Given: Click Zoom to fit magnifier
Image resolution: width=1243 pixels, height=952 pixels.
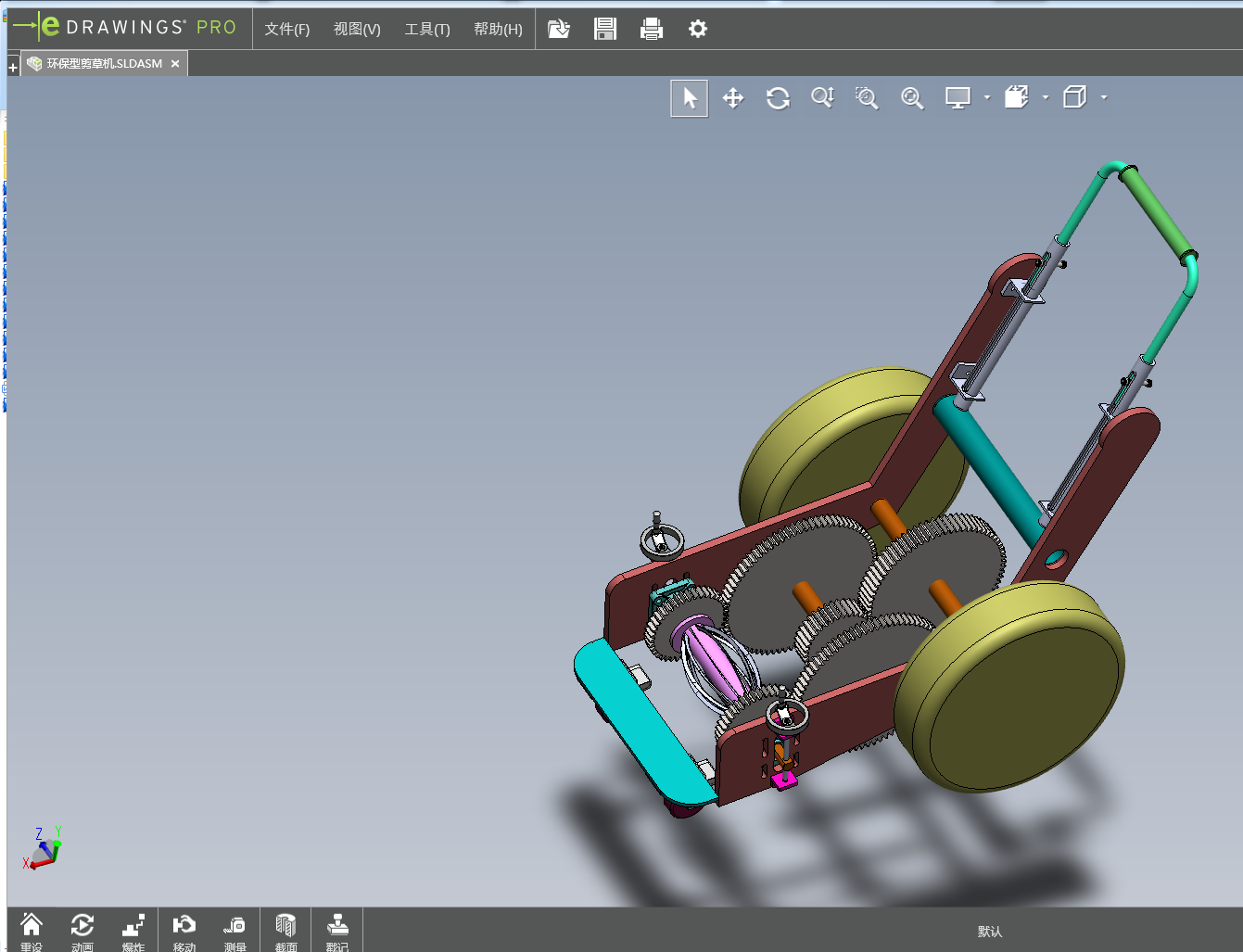Looking at the screenshot, I should 912,98.
